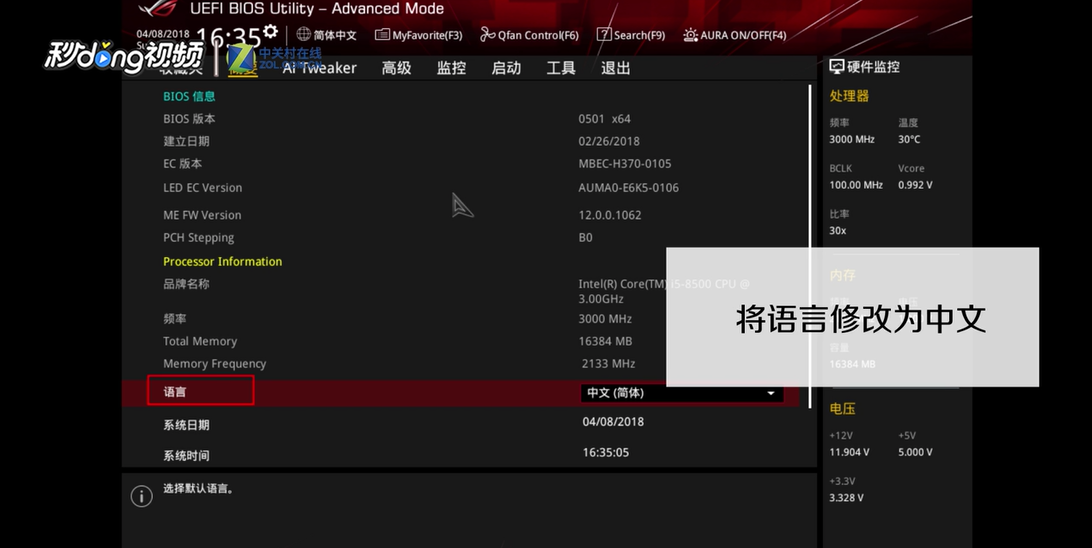The height and width of the screenshot is (548, 1092).
Task: Select the 系统日期 row label
Action: coord(186,425)
